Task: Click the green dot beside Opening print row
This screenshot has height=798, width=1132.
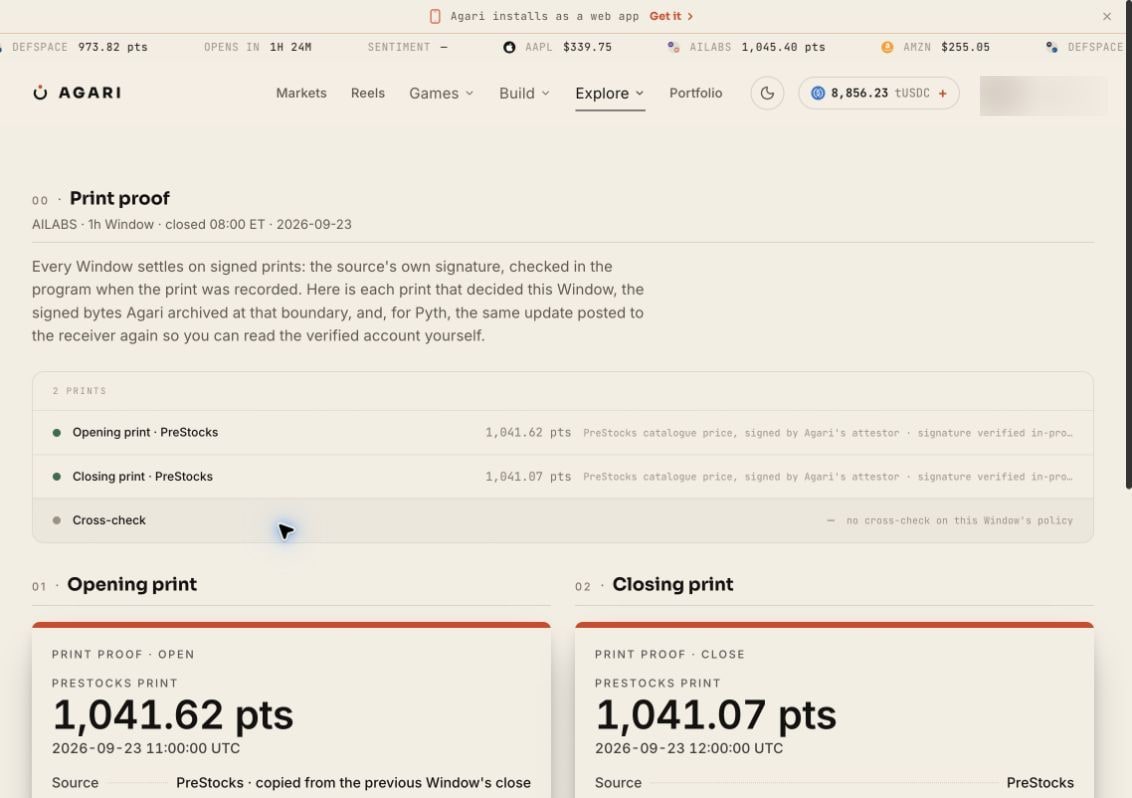Action: click(x=56, y=433)
